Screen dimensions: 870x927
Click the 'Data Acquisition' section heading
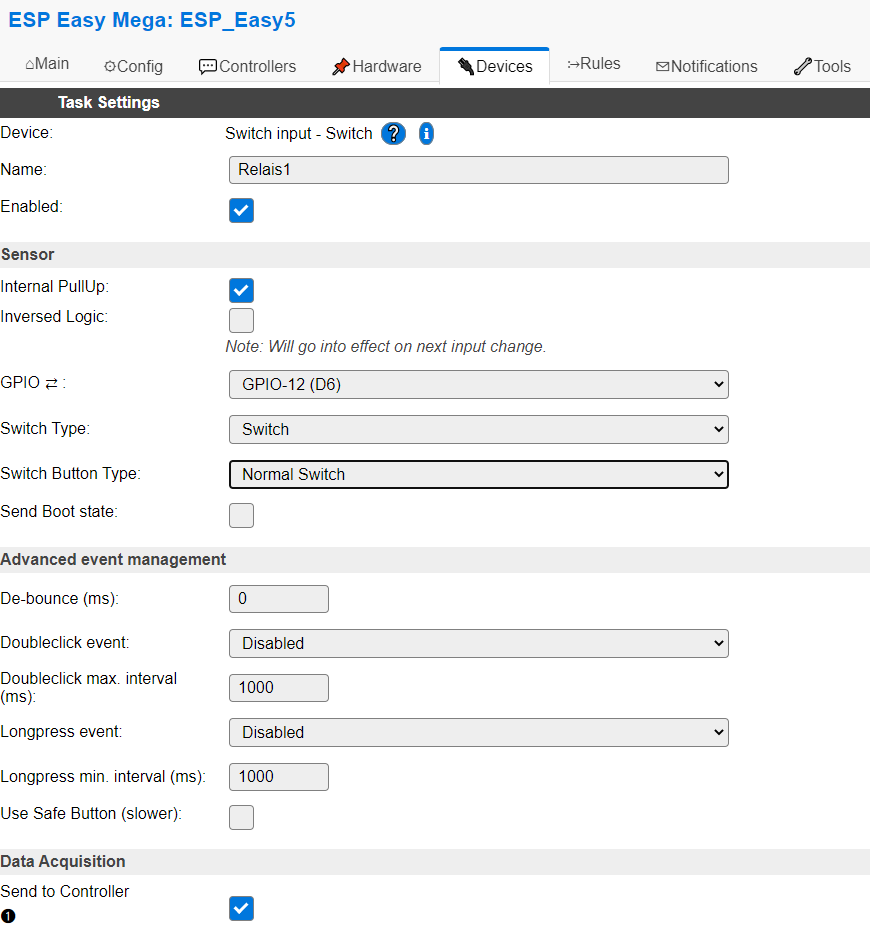(x=63, y=862)
